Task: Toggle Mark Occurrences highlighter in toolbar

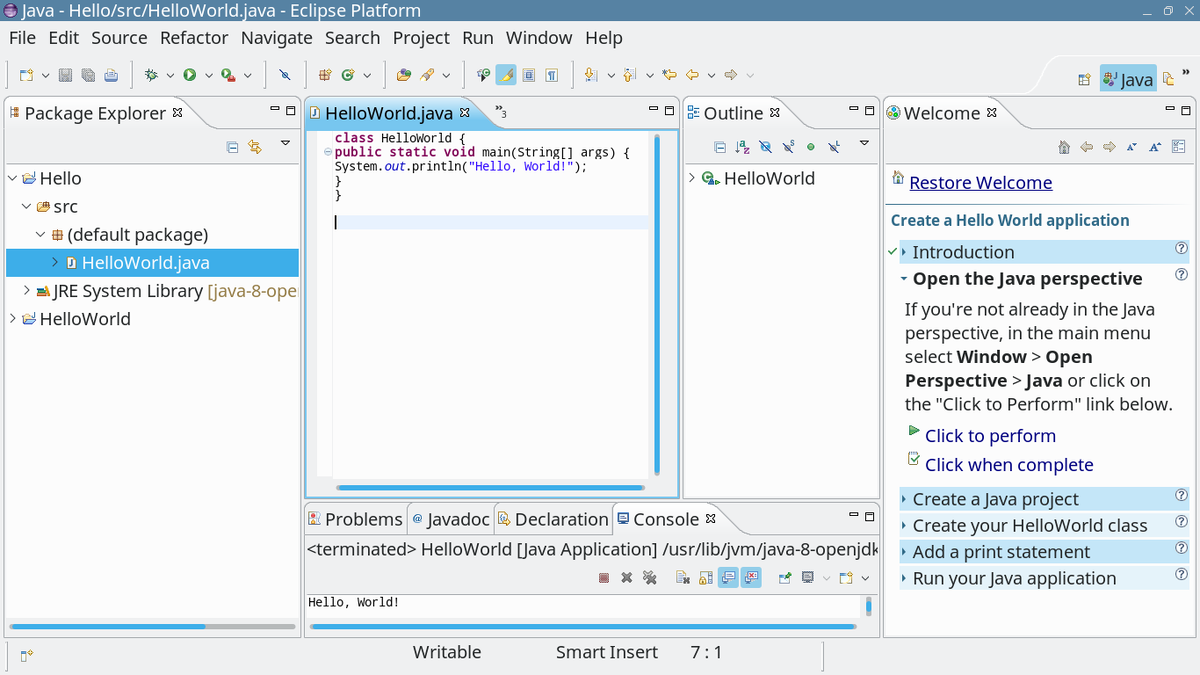Action: pyautogui.click(x=506, y=75)
